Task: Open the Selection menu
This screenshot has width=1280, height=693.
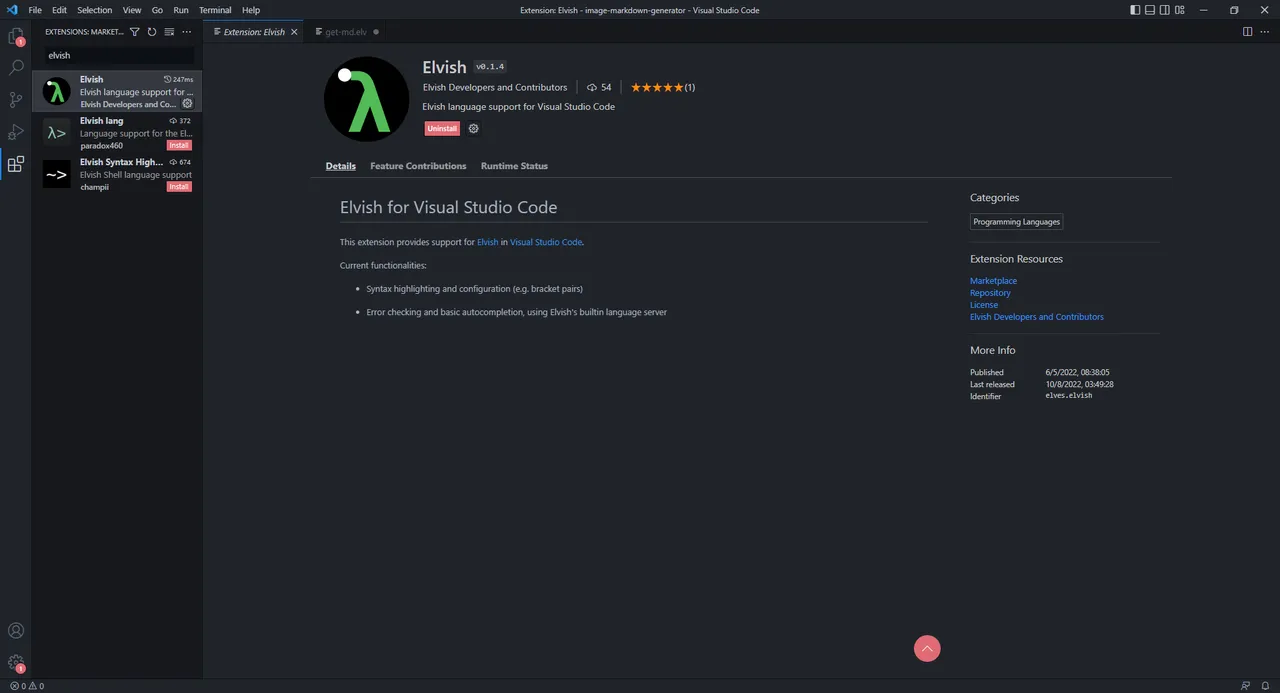Action: pyautogui.click(x=95, y=10)
